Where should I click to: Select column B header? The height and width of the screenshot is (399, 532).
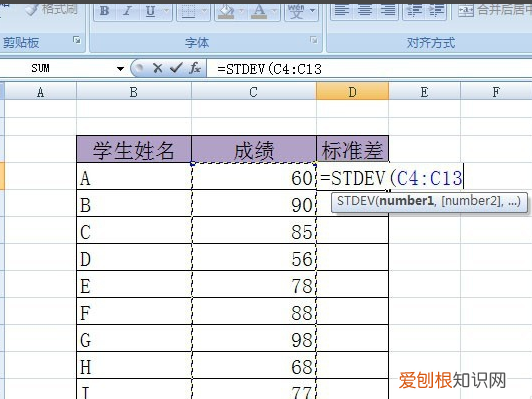(134, 92)
